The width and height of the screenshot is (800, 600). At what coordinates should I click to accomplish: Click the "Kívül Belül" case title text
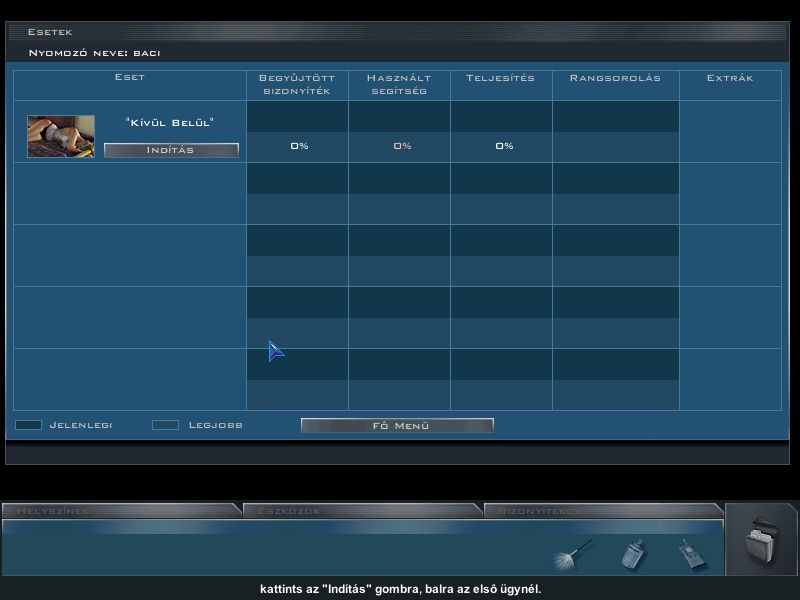[170, 122]
